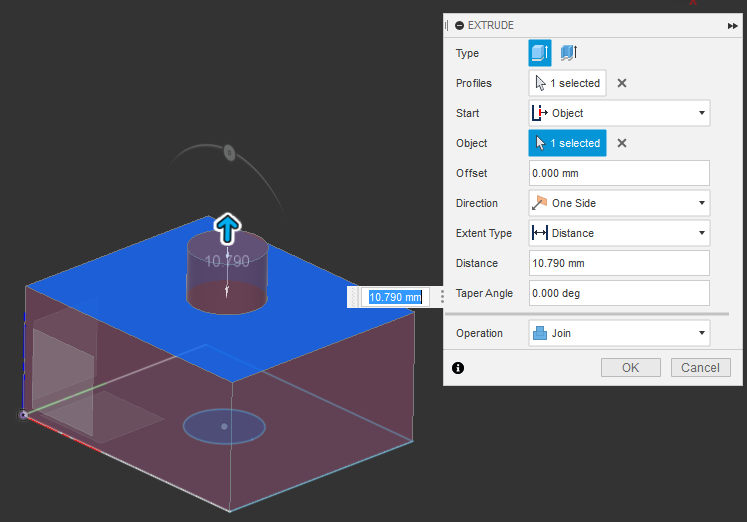Image resolution: width=747 pixels, height=522 pixels.
Task: Select the solid Extrude type icon
Action: [540, 53]
